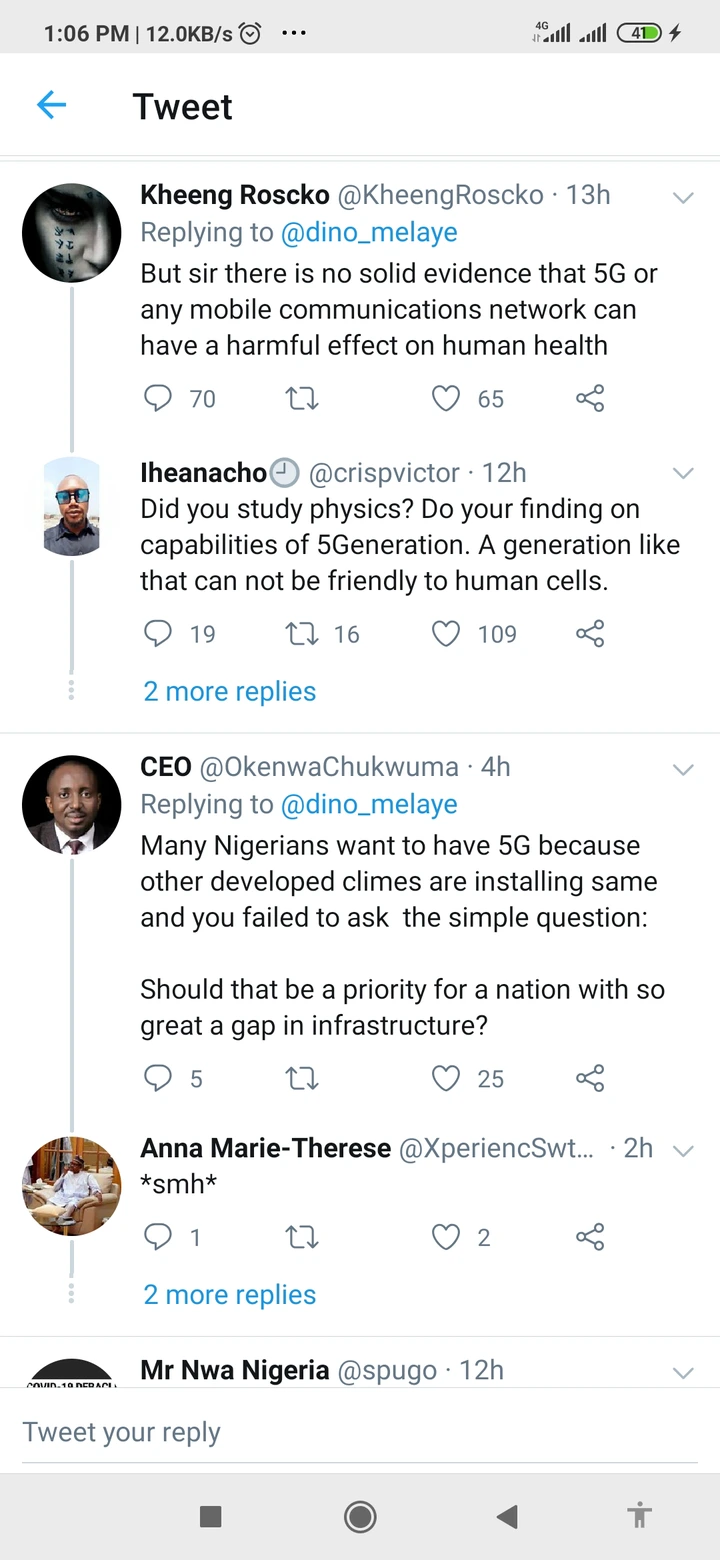This screenshot has width=720, height=1560.
Task: Open @dino_melaye's profile link
Action: pyautogui.click(x=370, y=232)
